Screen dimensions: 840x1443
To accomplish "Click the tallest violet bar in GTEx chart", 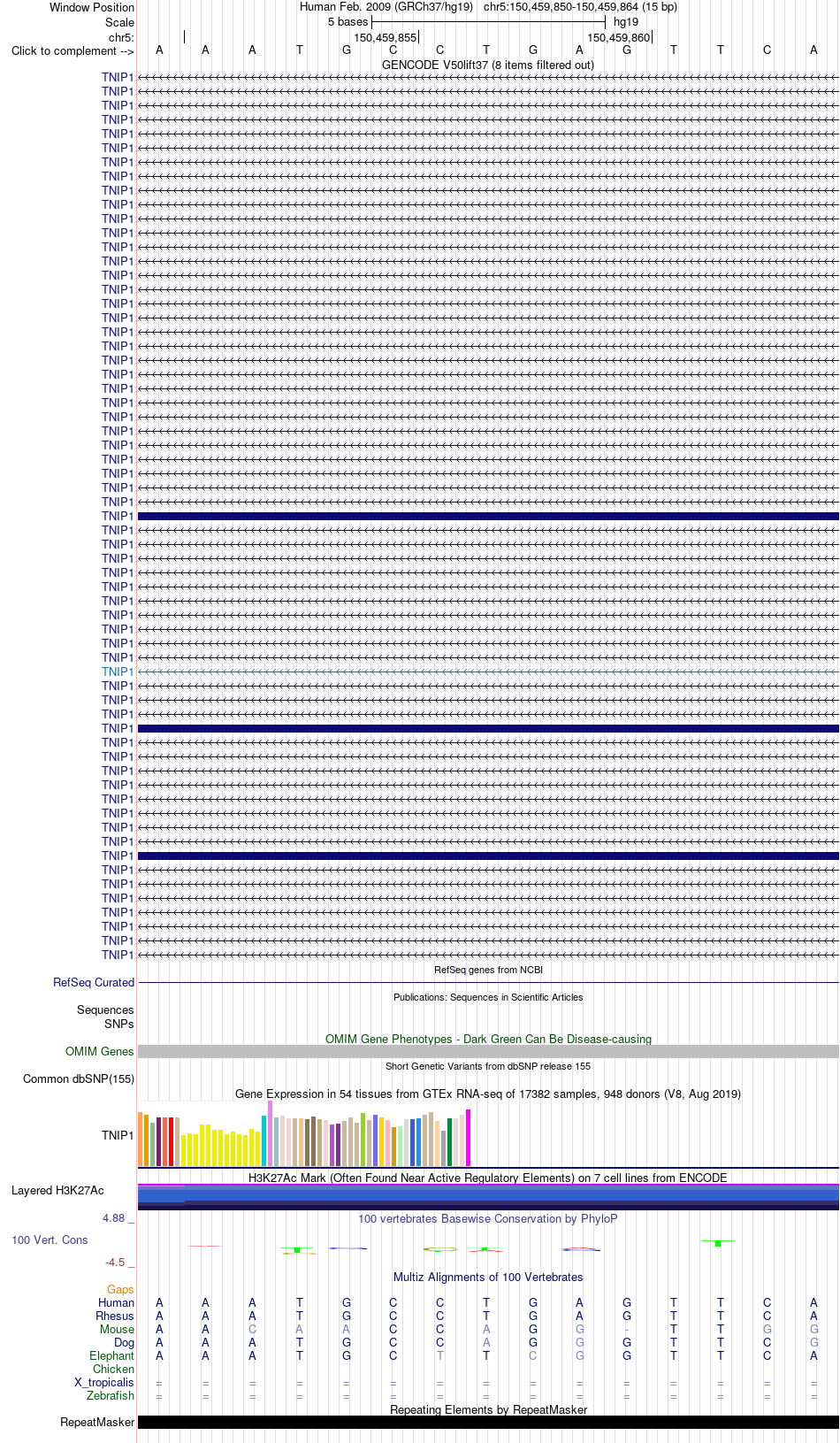I will coord(271,1133).
